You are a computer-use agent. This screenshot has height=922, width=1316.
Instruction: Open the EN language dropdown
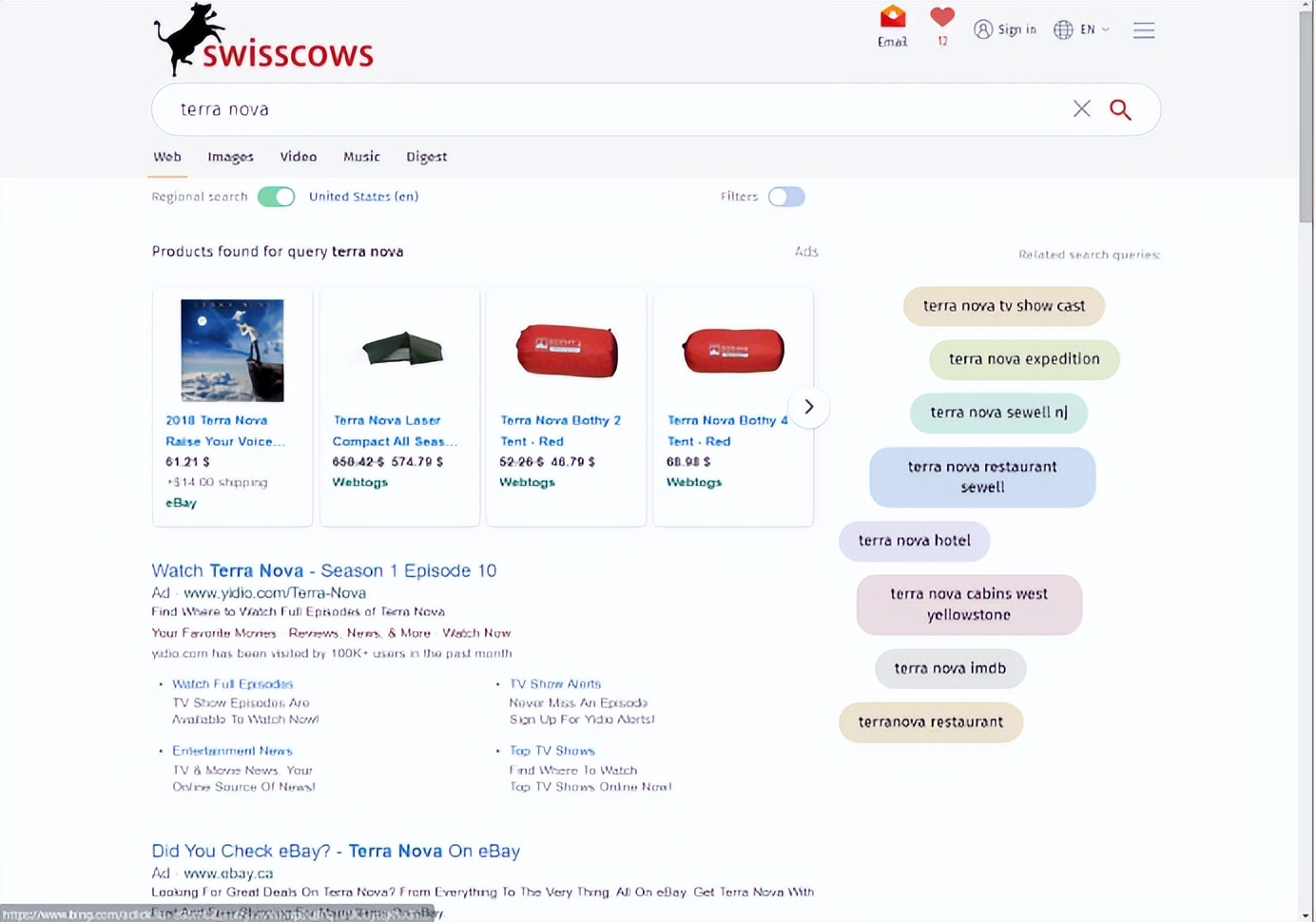pyautogui.click(x=1082, y=29)
